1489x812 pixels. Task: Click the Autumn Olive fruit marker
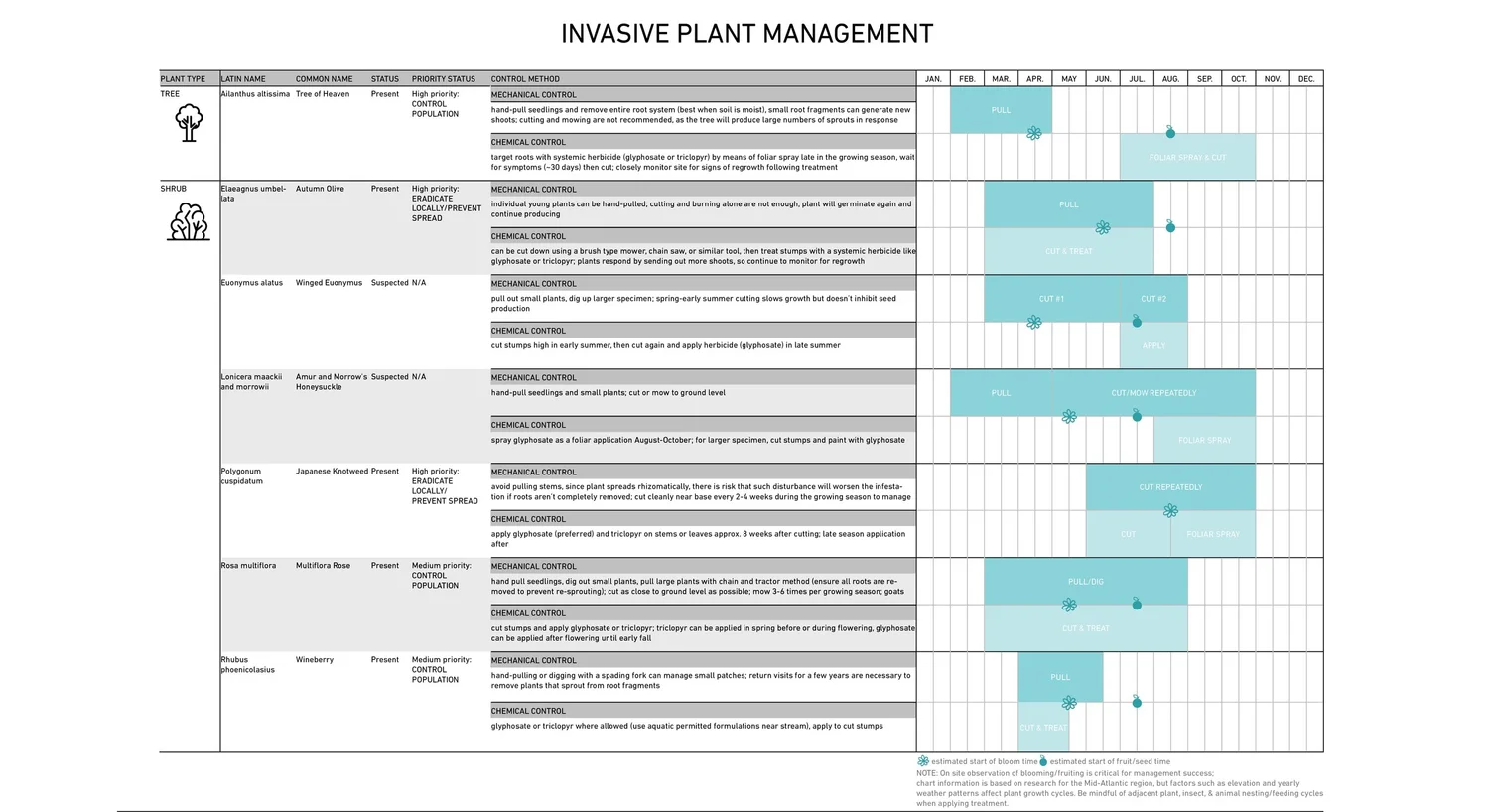click(1170, 226)
